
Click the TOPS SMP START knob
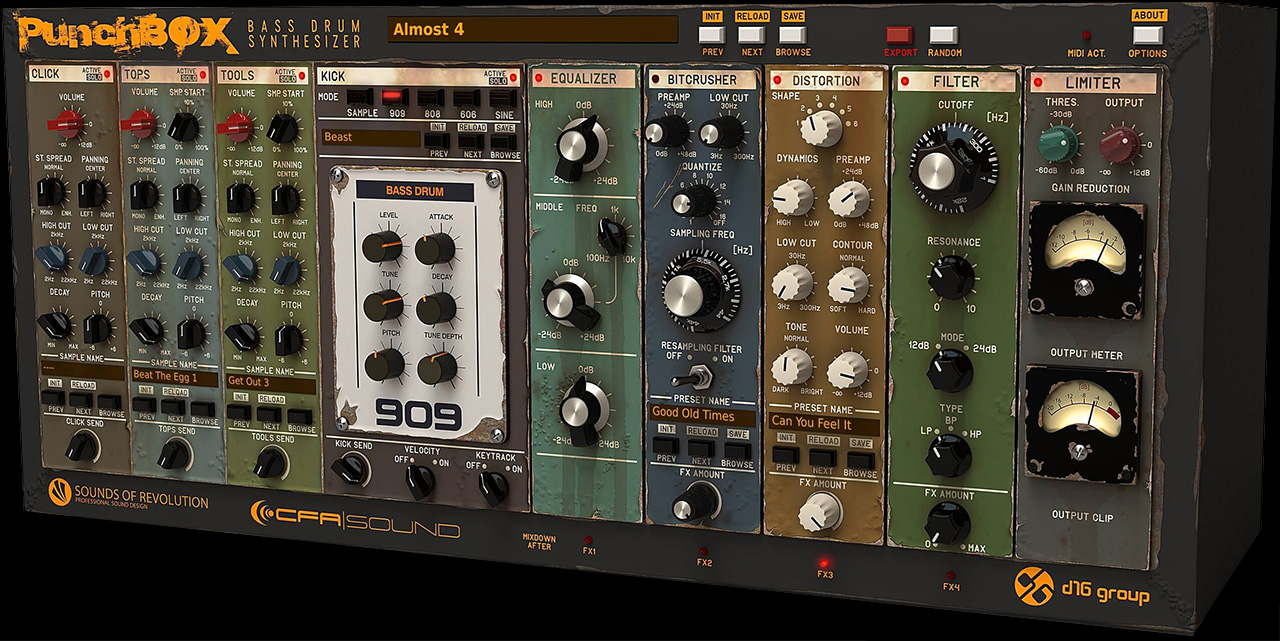pos(184,126)
